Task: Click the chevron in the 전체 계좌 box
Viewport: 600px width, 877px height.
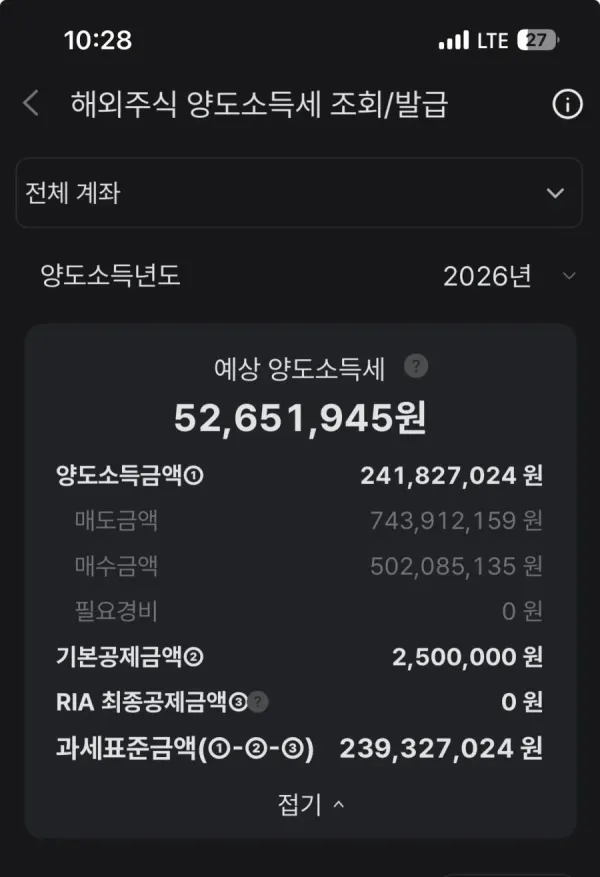Action: [x=555, y=193]
